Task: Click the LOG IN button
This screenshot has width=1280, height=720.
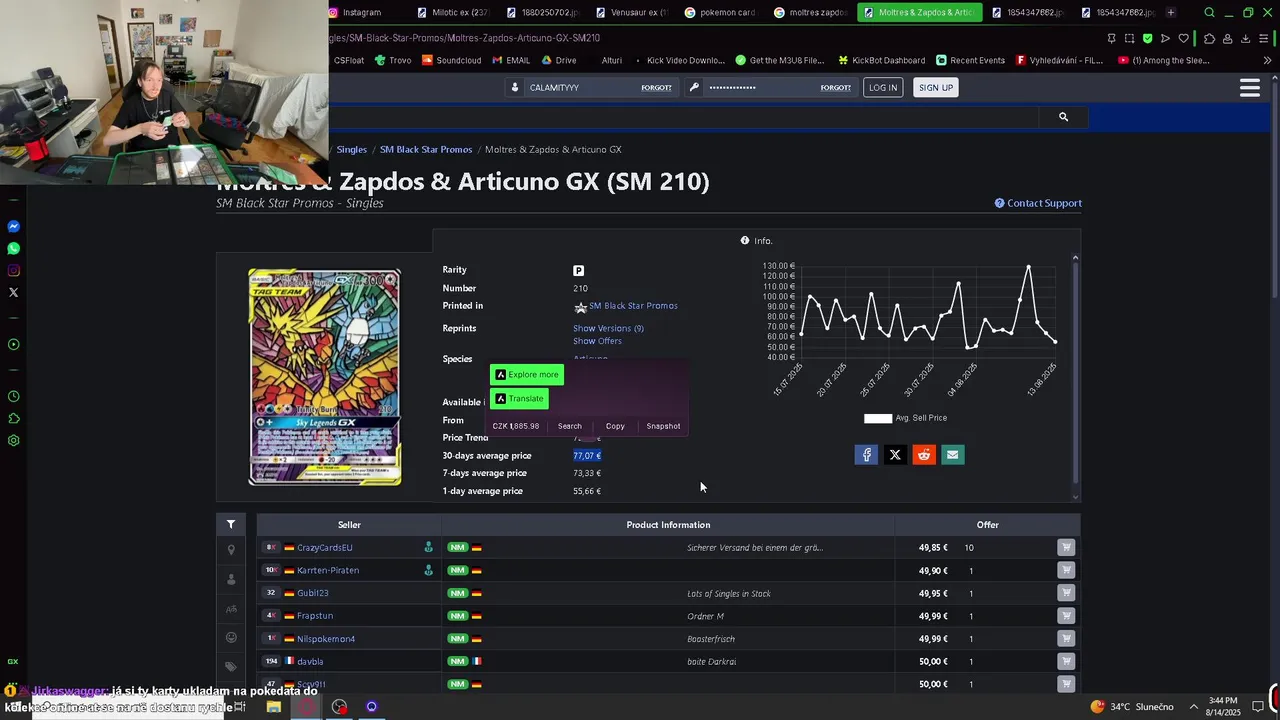Action: [883, 88]
